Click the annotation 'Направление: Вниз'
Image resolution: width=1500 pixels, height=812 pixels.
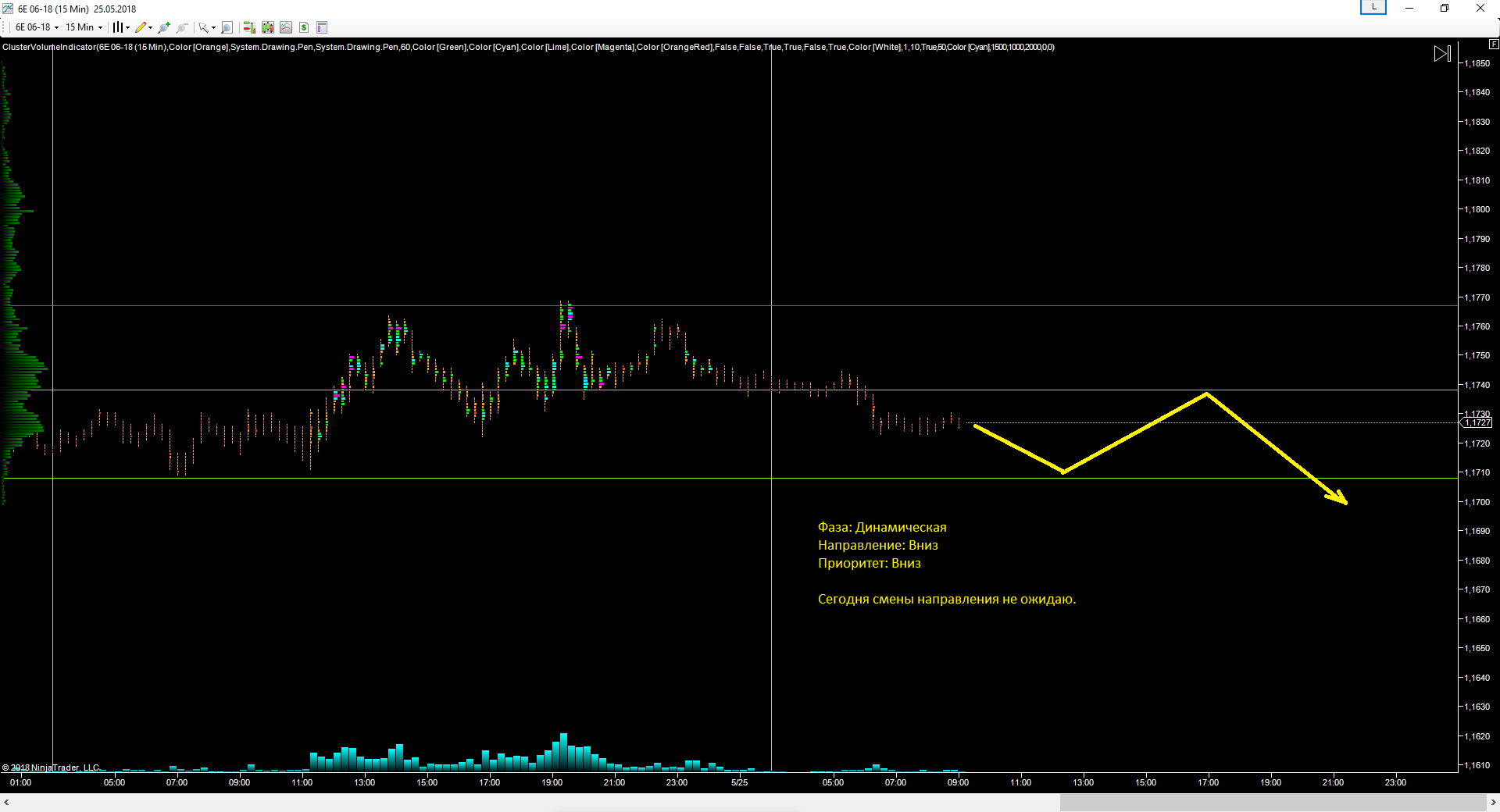(x=878, y=545)
